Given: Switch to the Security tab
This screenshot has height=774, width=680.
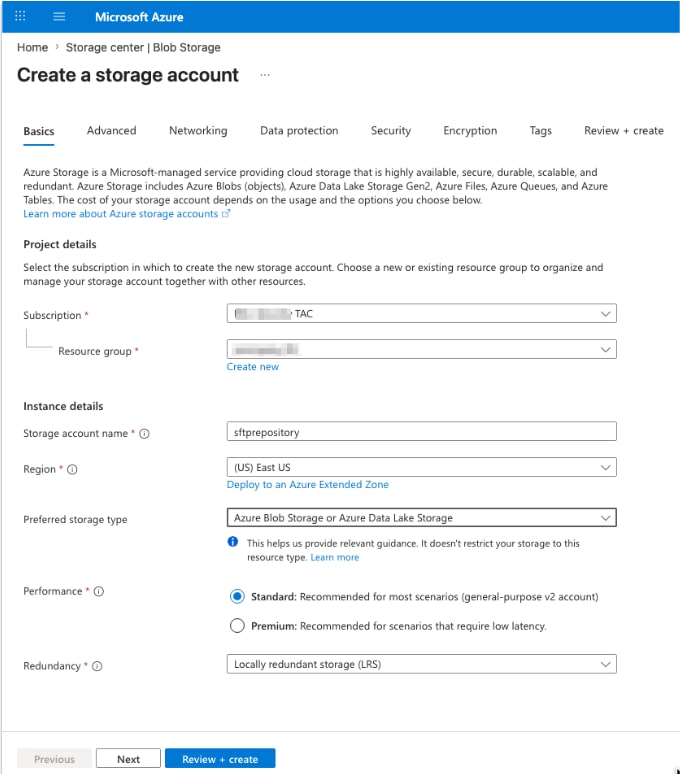Looking at the screenshot, I should 391,131.
